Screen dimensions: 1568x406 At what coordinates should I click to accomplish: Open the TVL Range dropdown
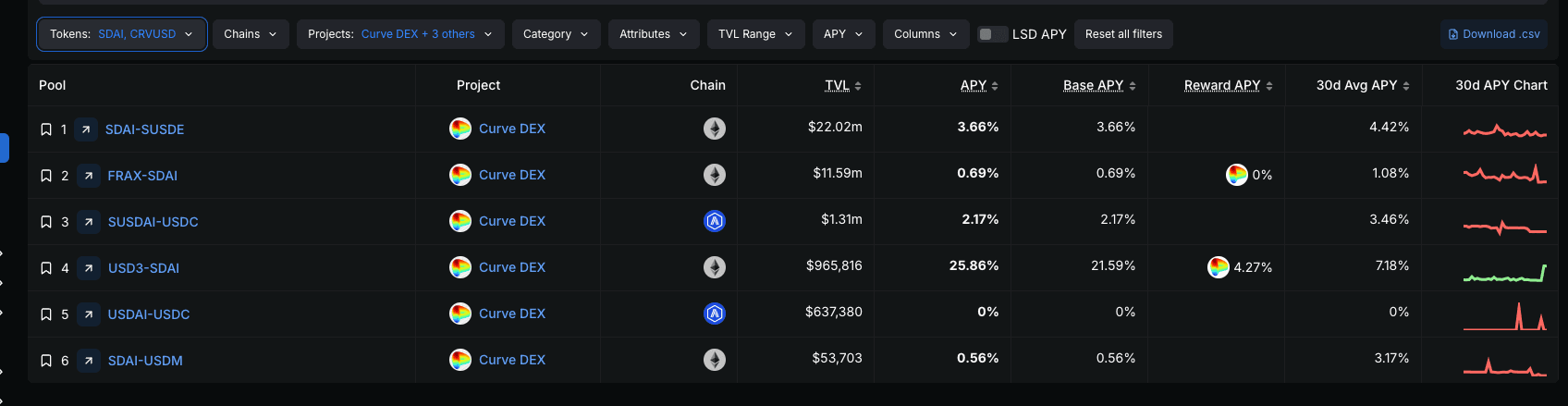tap(756, 34)
